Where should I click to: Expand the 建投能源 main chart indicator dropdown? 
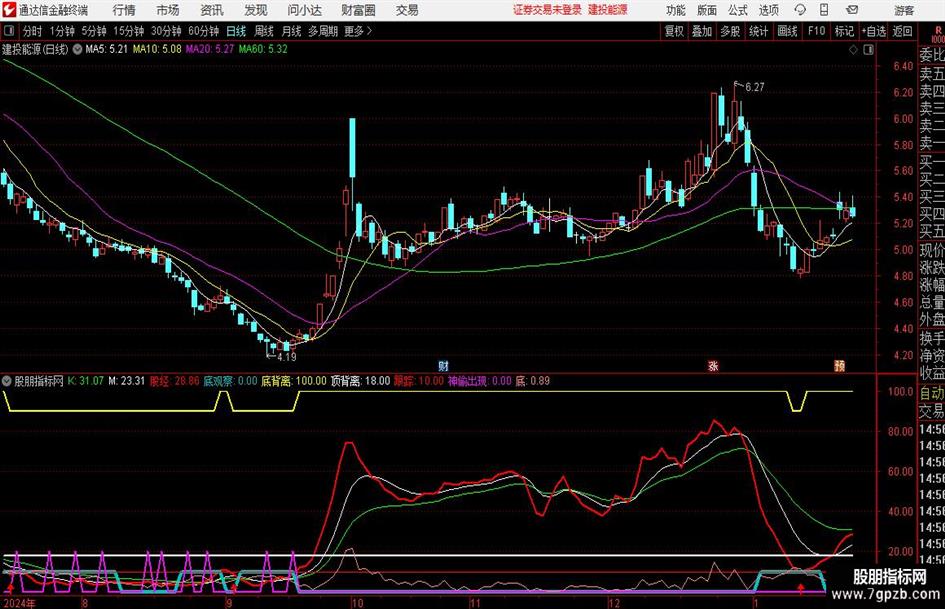click(x=77, y=49)
